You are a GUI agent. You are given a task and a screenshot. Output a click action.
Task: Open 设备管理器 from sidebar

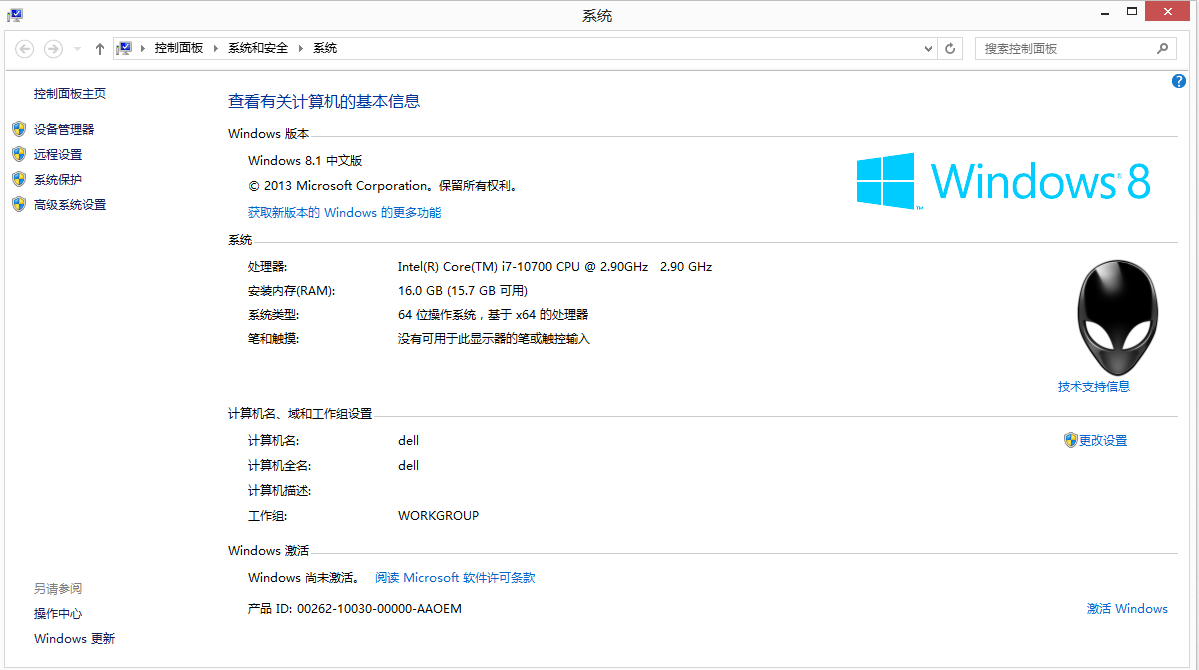pyautogui.click(x=63, y=129)
